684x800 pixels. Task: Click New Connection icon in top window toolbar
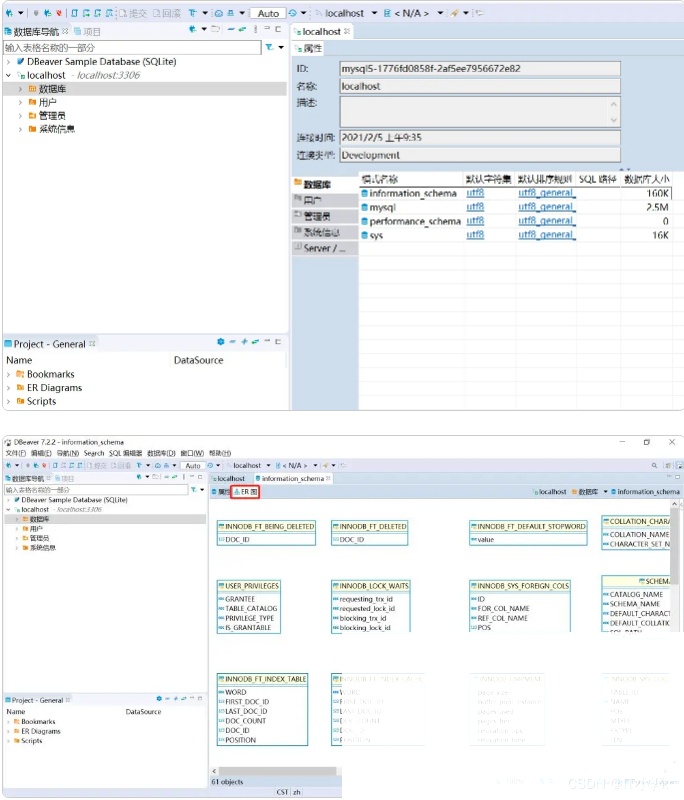[9, 13]
